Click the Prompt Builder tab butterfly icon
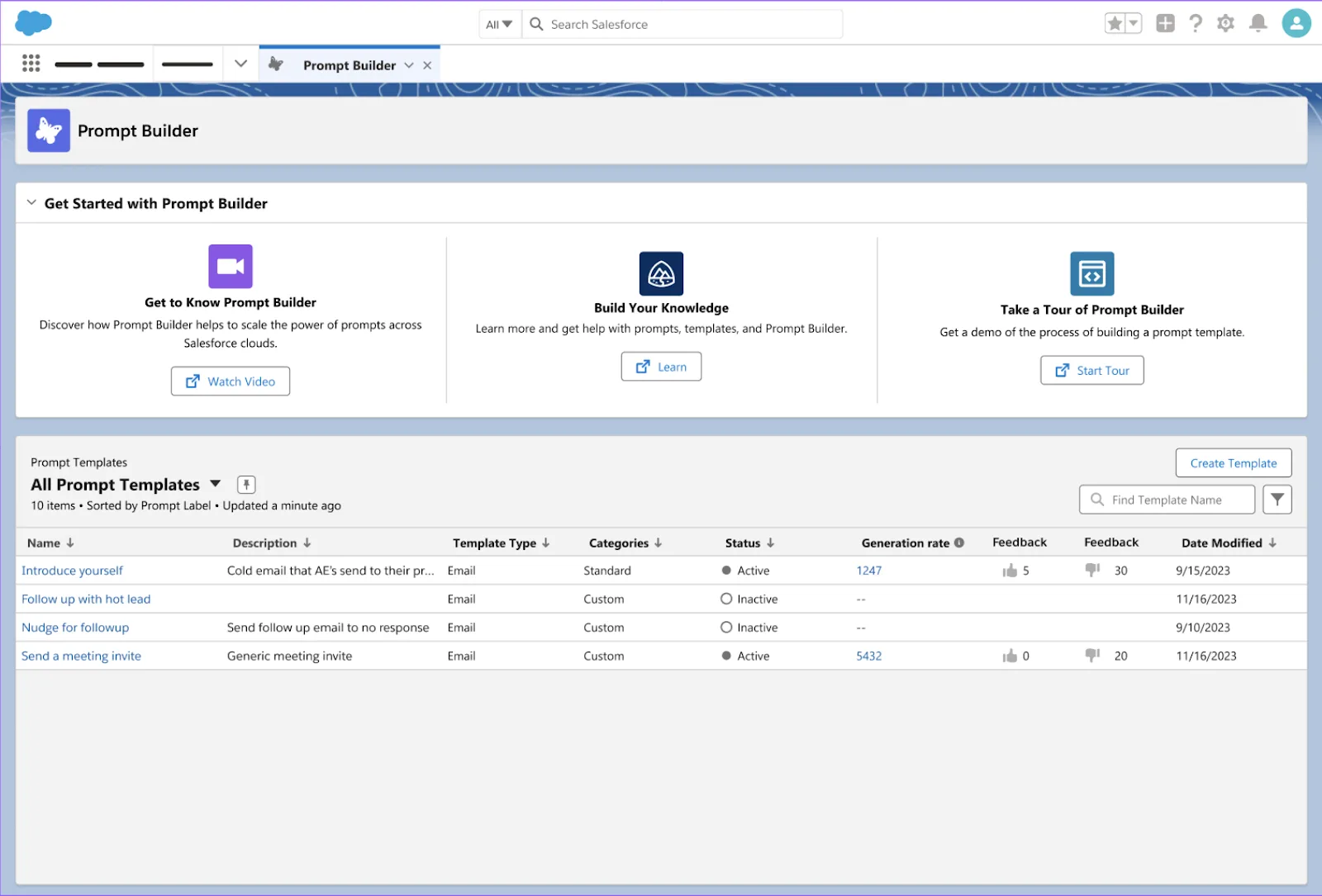The height and width of the screenshot is (896, 1322). click(x=276, y=64)
